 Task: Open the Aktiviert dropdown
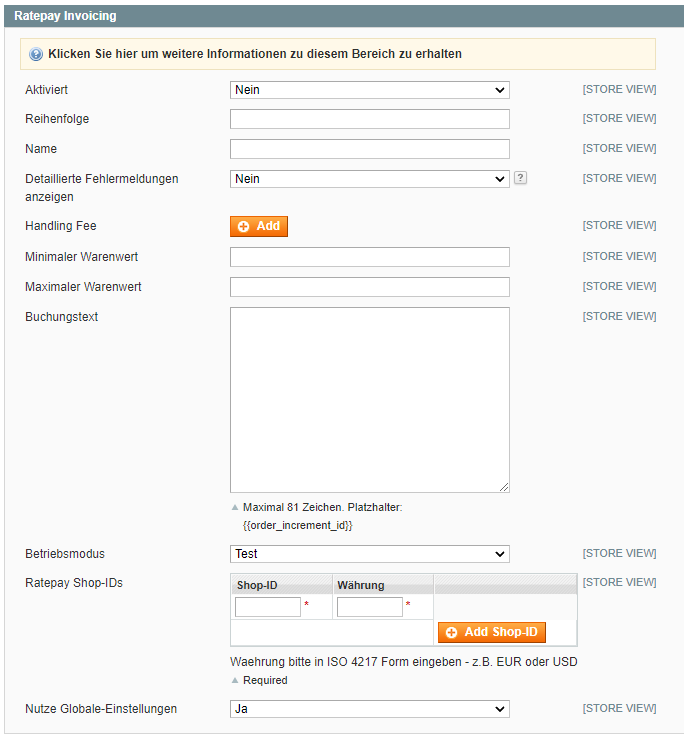[x=370, y=90]
